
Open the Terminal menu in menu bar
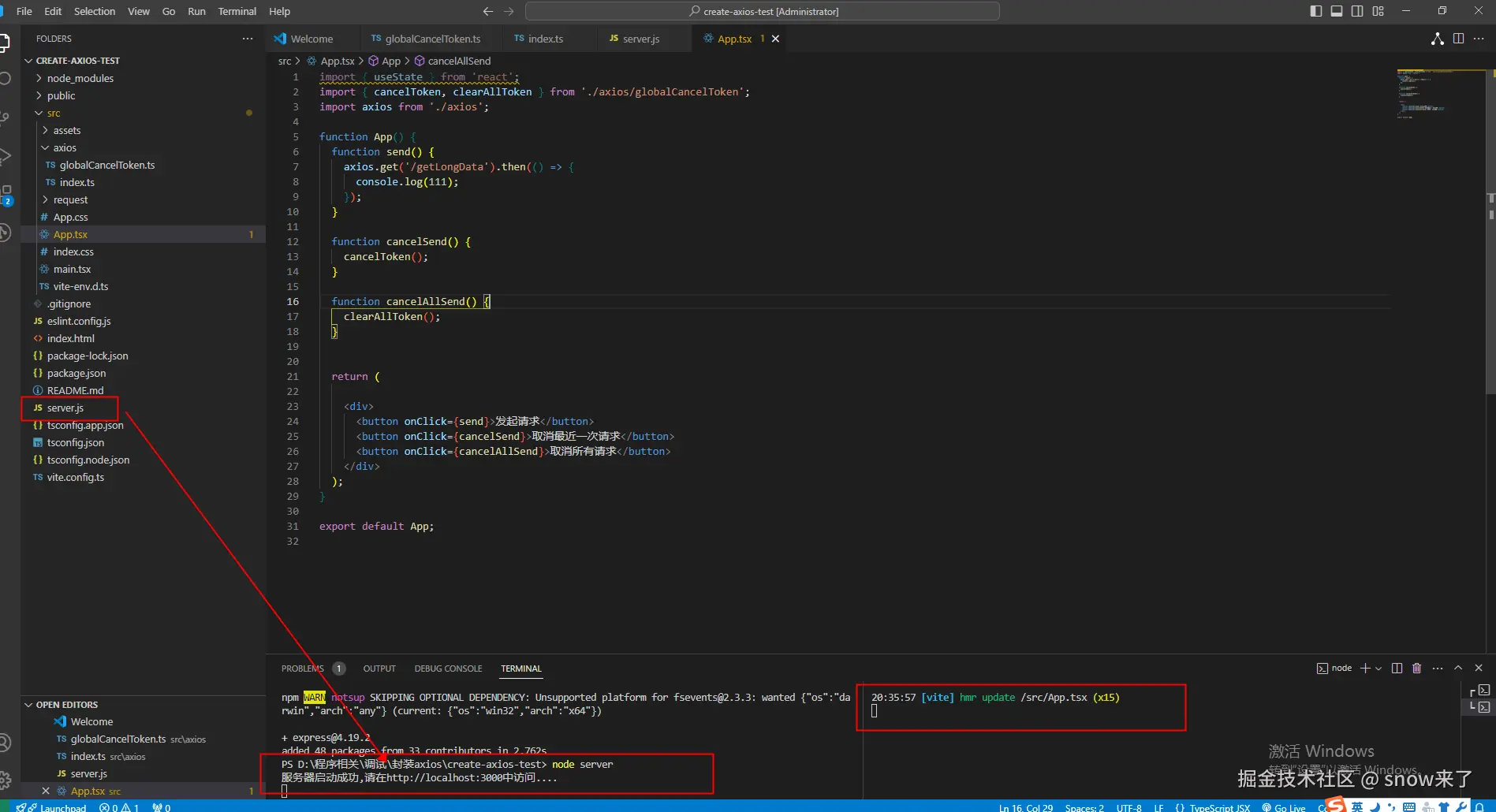[x=237, y=11]
